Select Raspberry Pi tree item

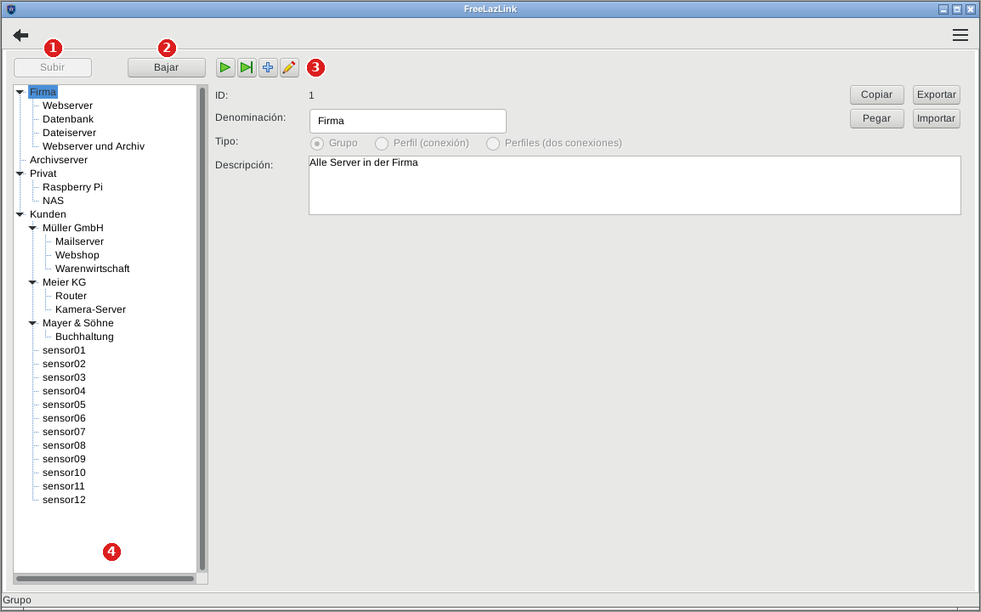tap(73, 187)
